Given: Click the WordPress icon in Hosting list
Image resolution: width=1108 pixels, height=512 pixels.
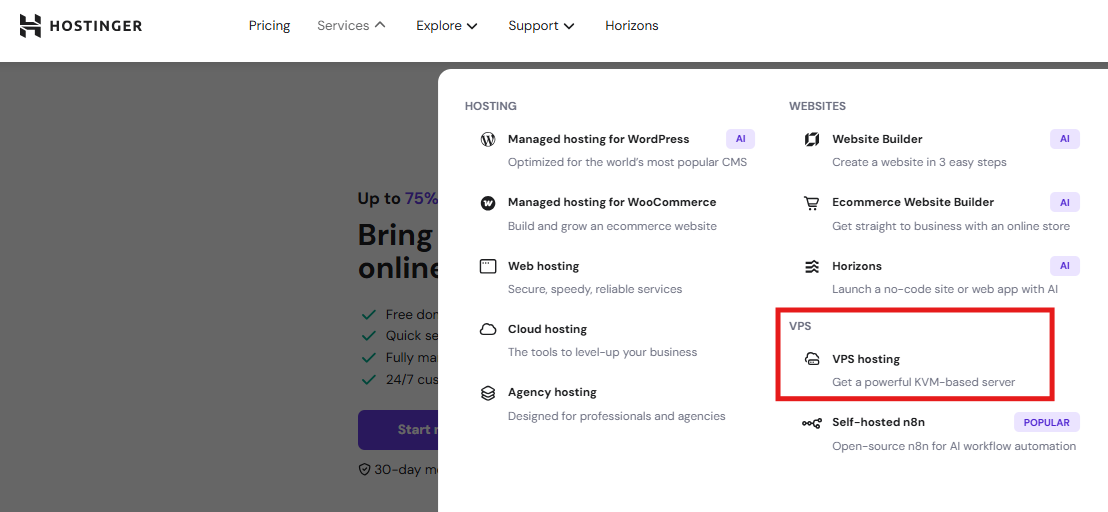Looking at the screenshot, I should click(x=488, y=140).
